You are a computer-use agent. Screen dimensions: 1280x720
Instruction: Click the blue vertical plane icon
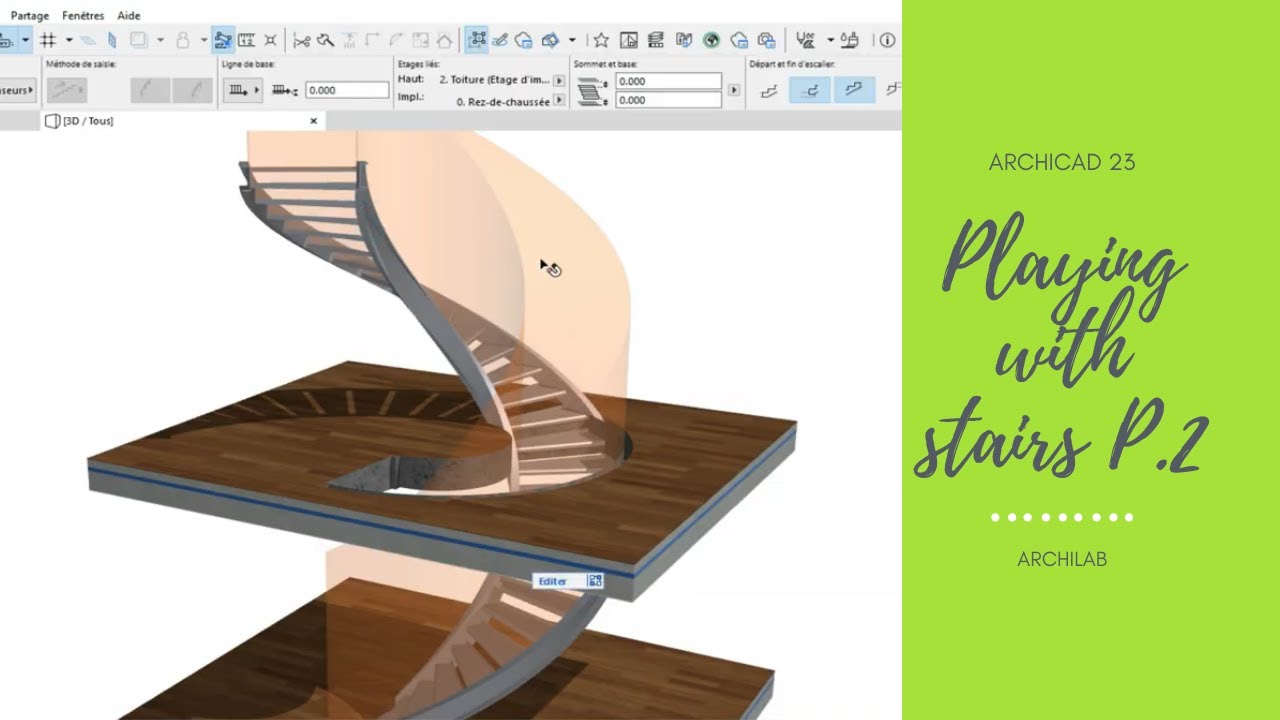pyautogui.click(x=112, y=40)
